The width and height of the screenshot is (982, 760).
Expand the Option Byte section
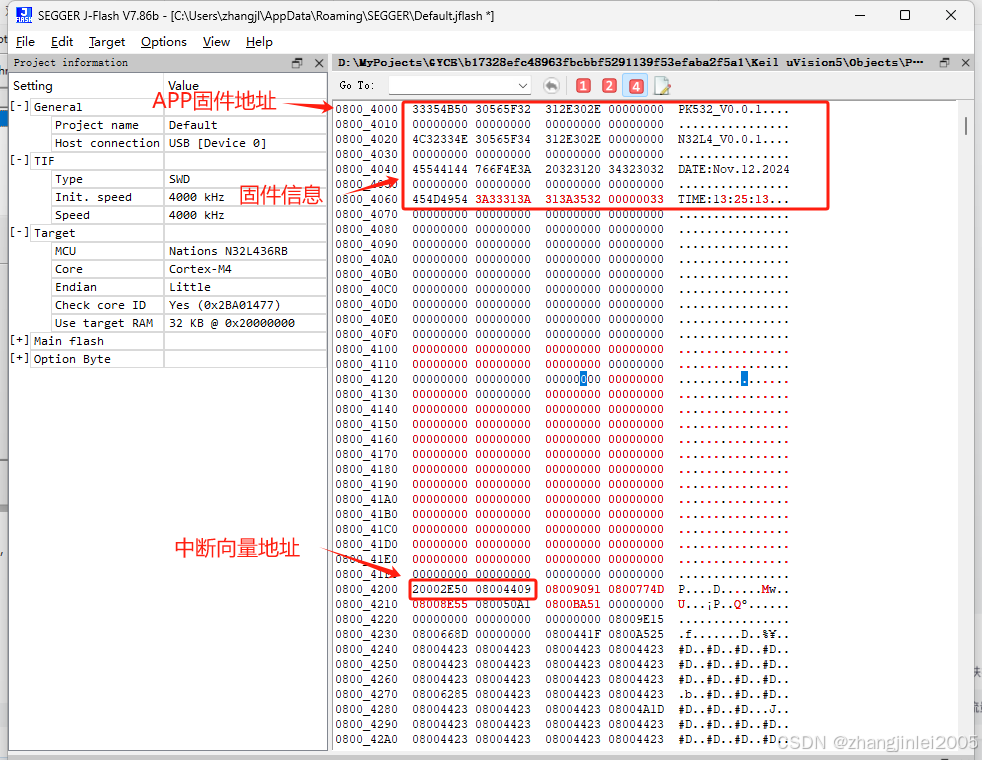[x=19, y=359]
